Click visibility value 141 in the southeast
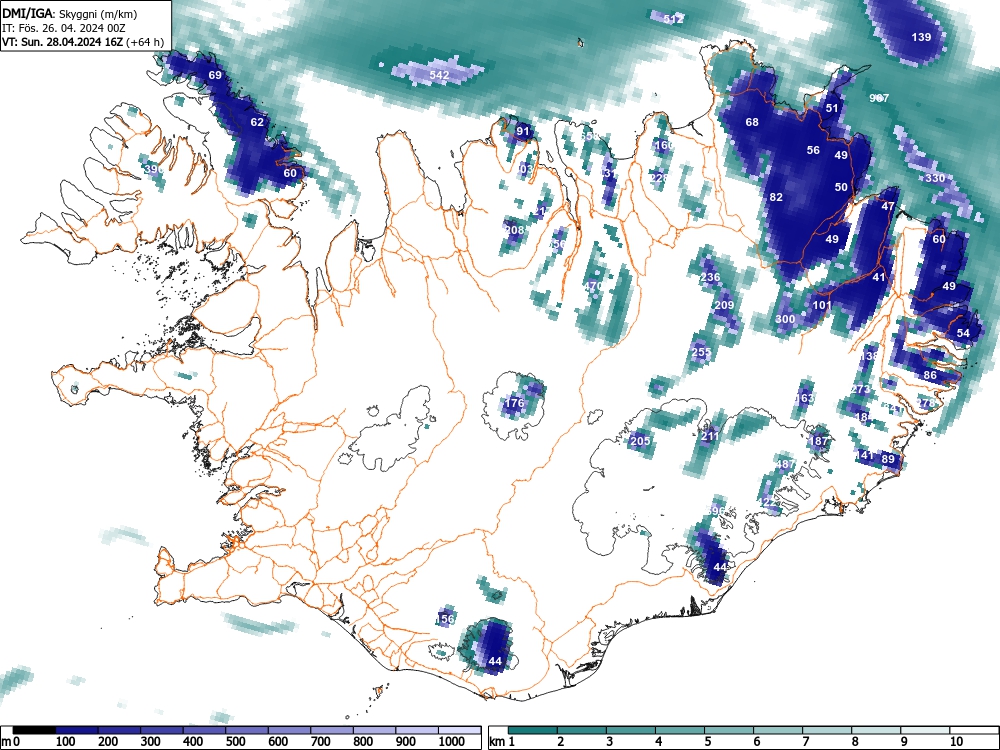The width and height of the screenshot is (1000, 750). point(865,455)
